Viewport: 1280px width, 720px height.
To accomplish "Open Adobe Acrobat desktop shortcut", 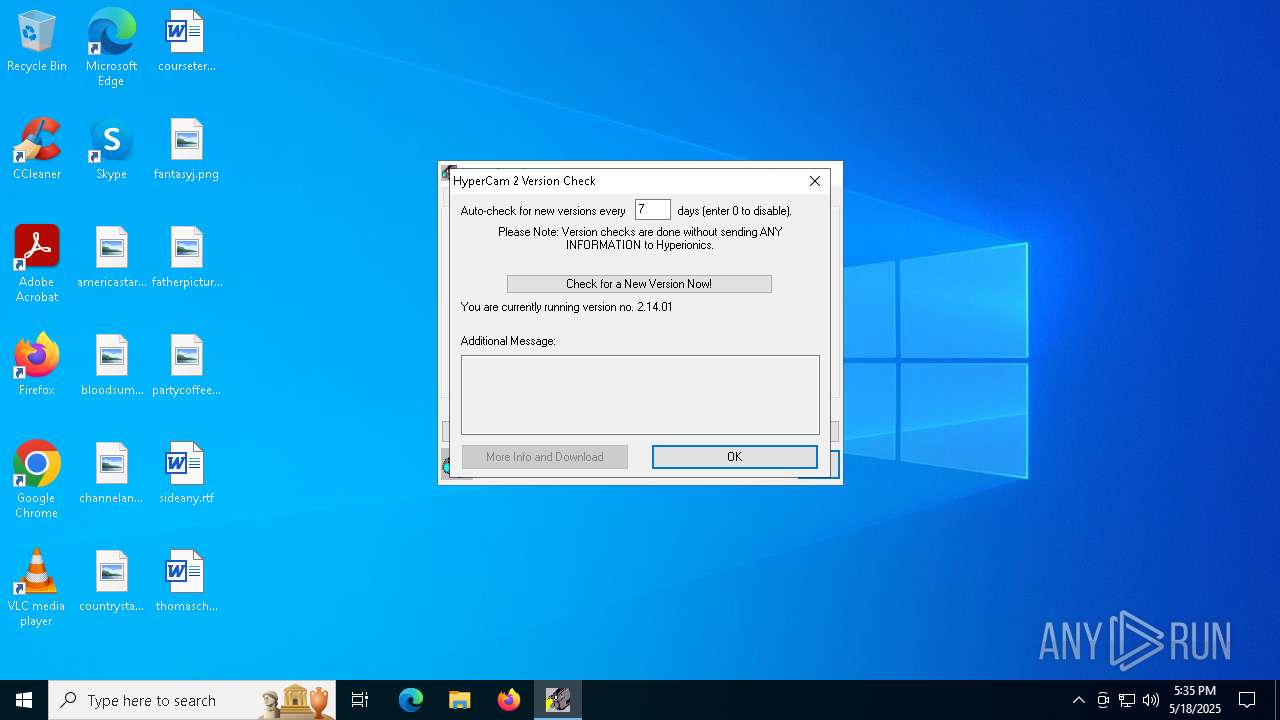I will (37, 264).
